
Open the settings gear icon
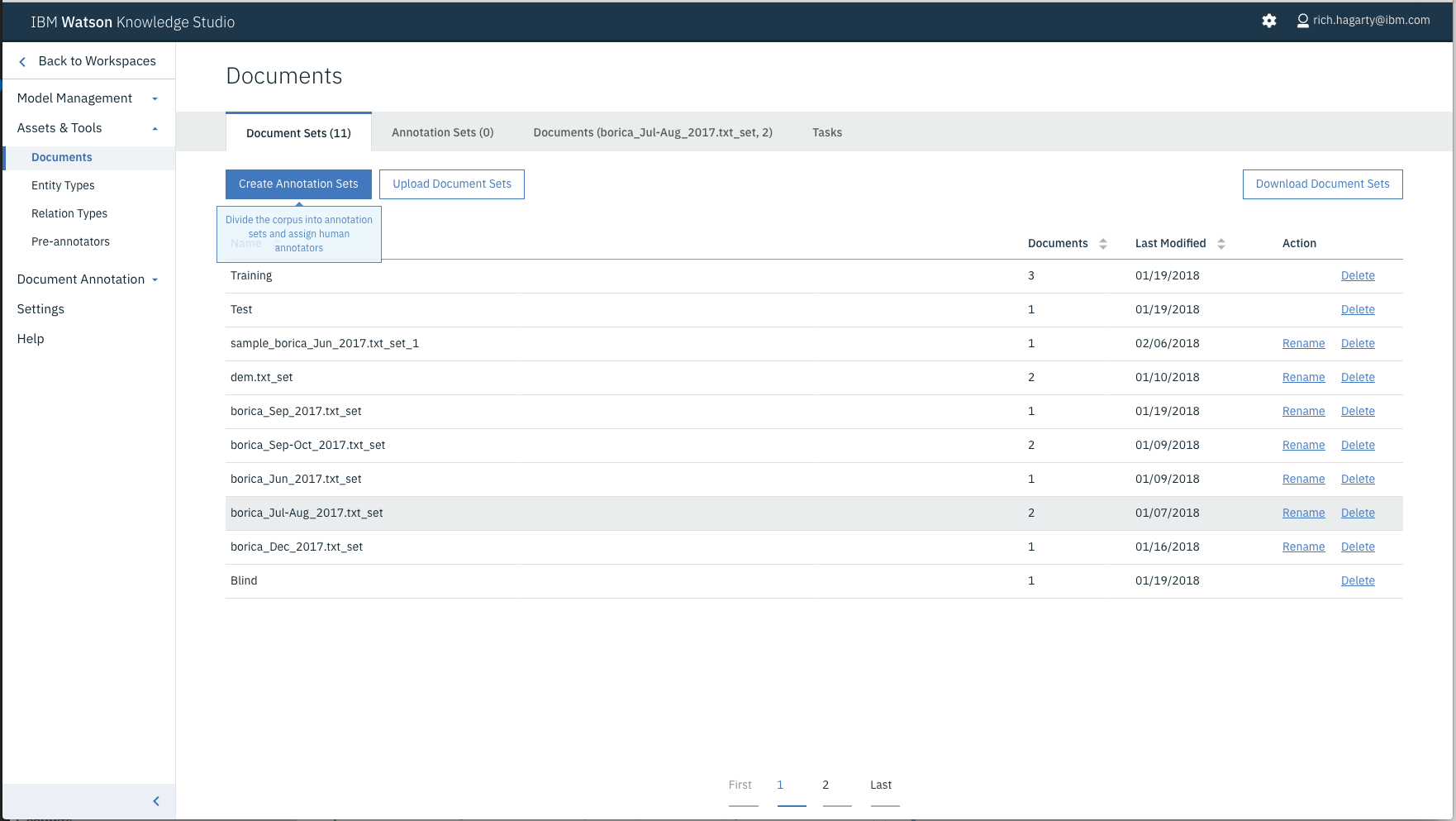[1269, 21]
